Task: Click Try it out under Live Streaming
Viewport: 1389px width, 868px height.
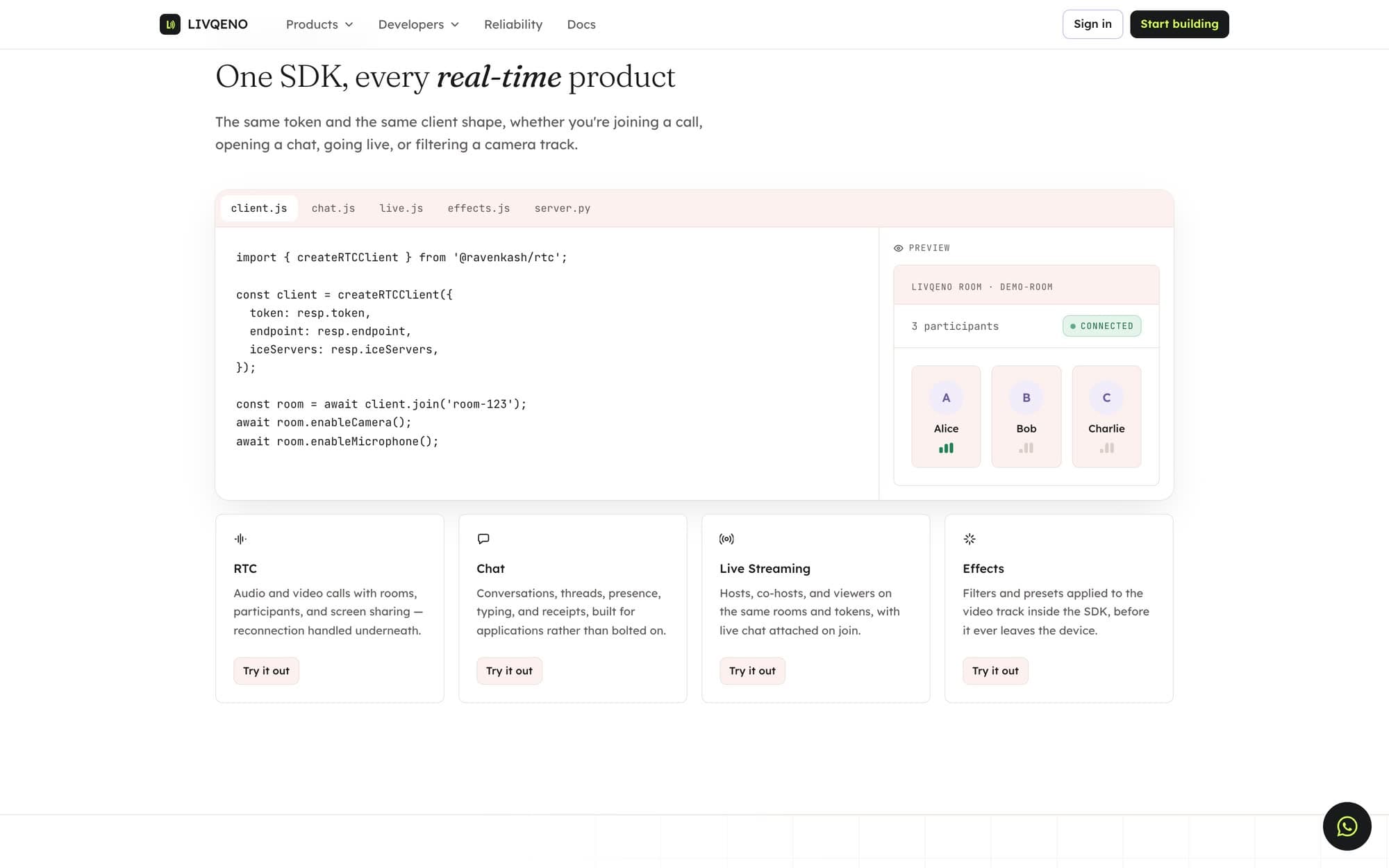Action: click(x=752, y=671)
